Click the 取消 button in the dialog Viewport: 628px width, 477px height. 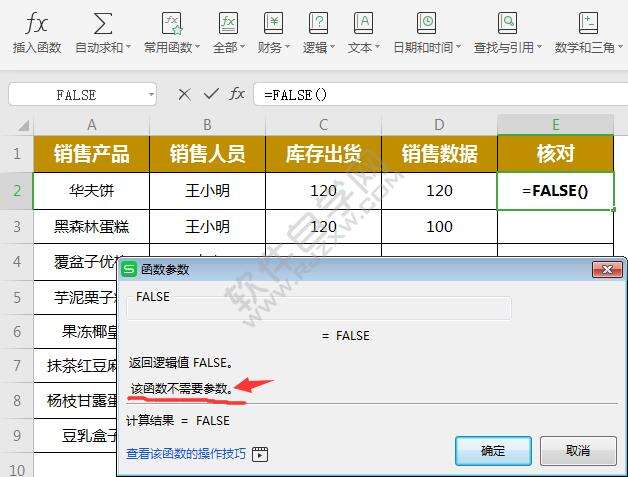click(578, 451)
